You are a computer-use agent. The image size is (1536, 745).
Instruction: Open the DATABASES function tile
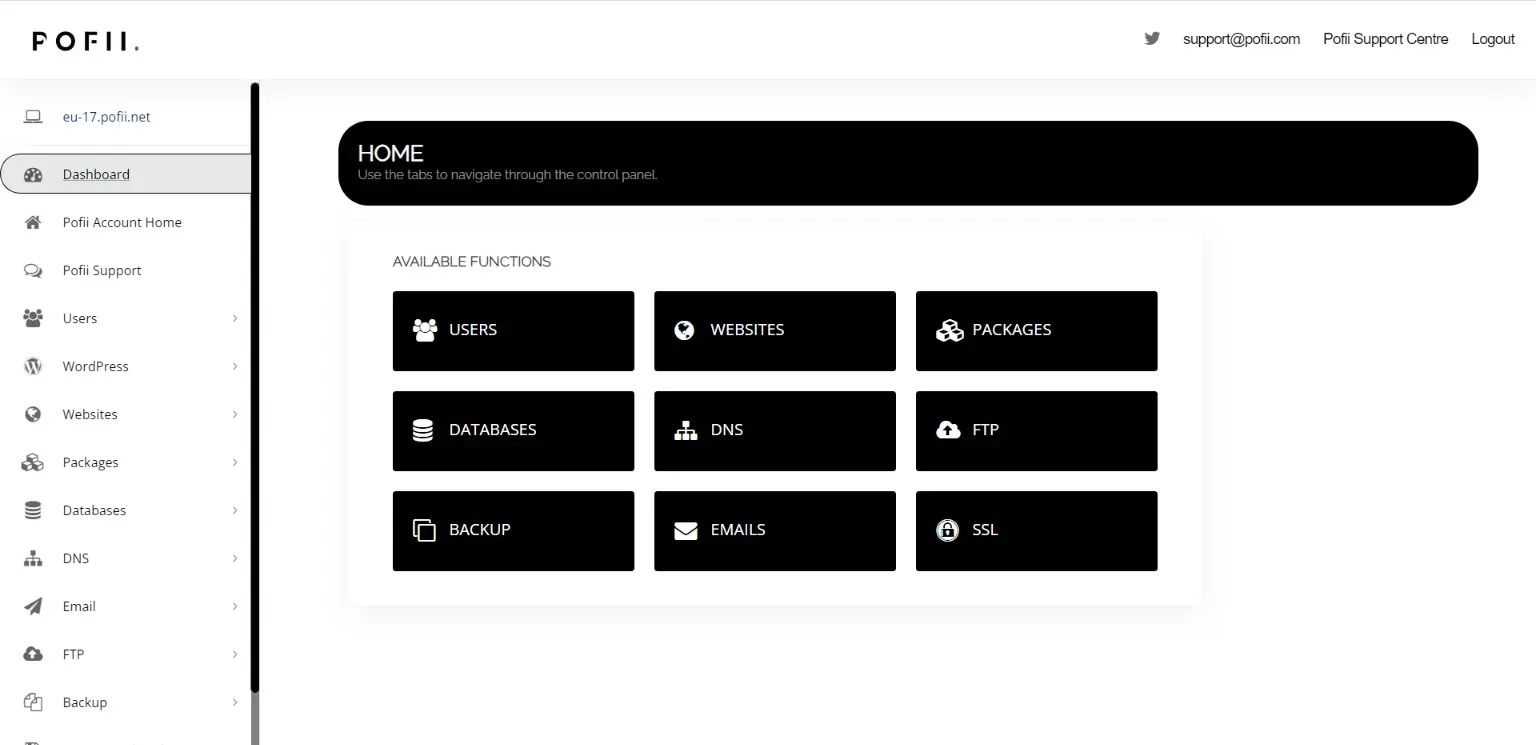(513, 431)
